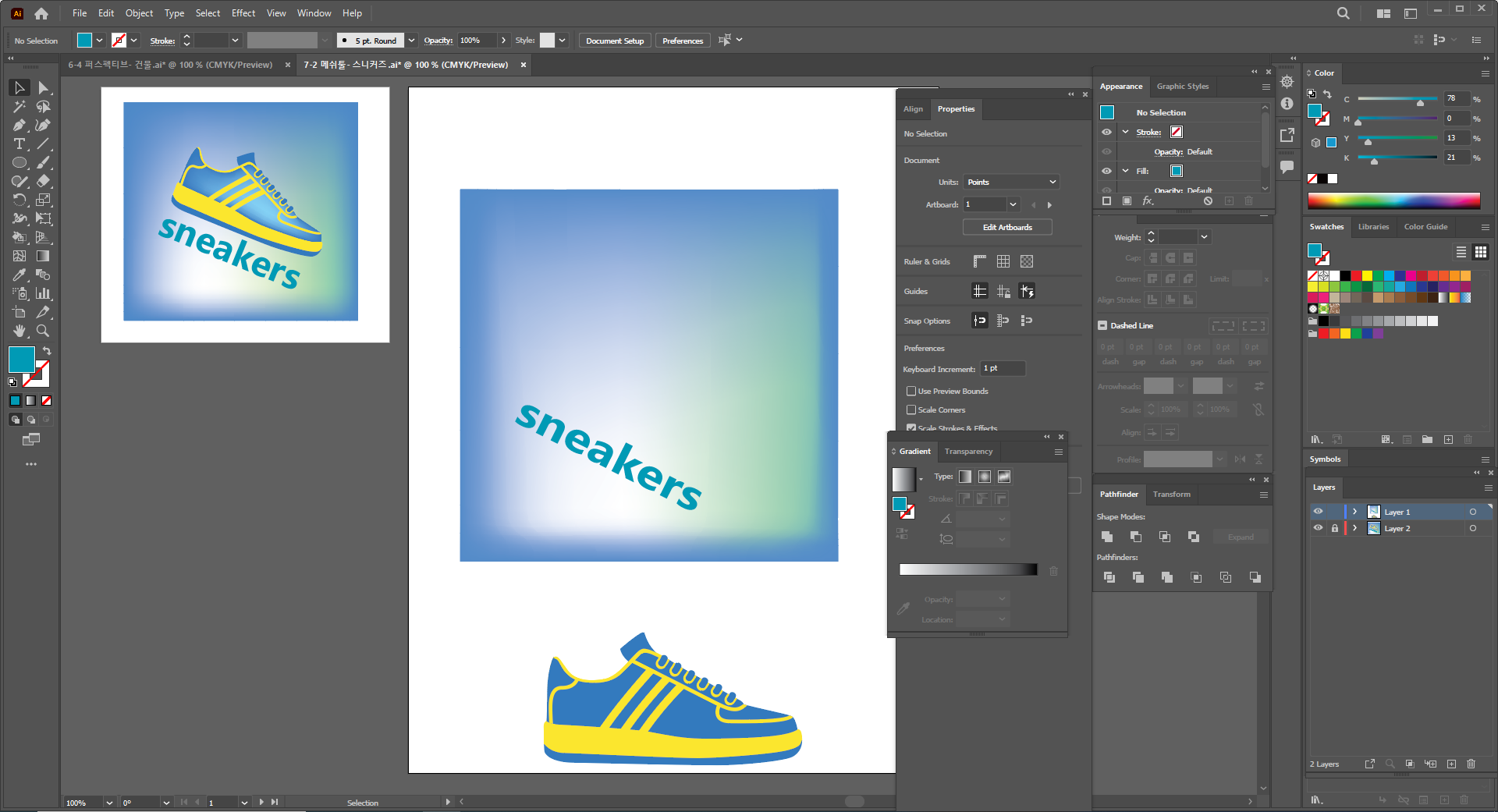Select the Column Graph tool
This screenshot has width=1498, height=812.
pyautogui.click(x=44, y=294)
